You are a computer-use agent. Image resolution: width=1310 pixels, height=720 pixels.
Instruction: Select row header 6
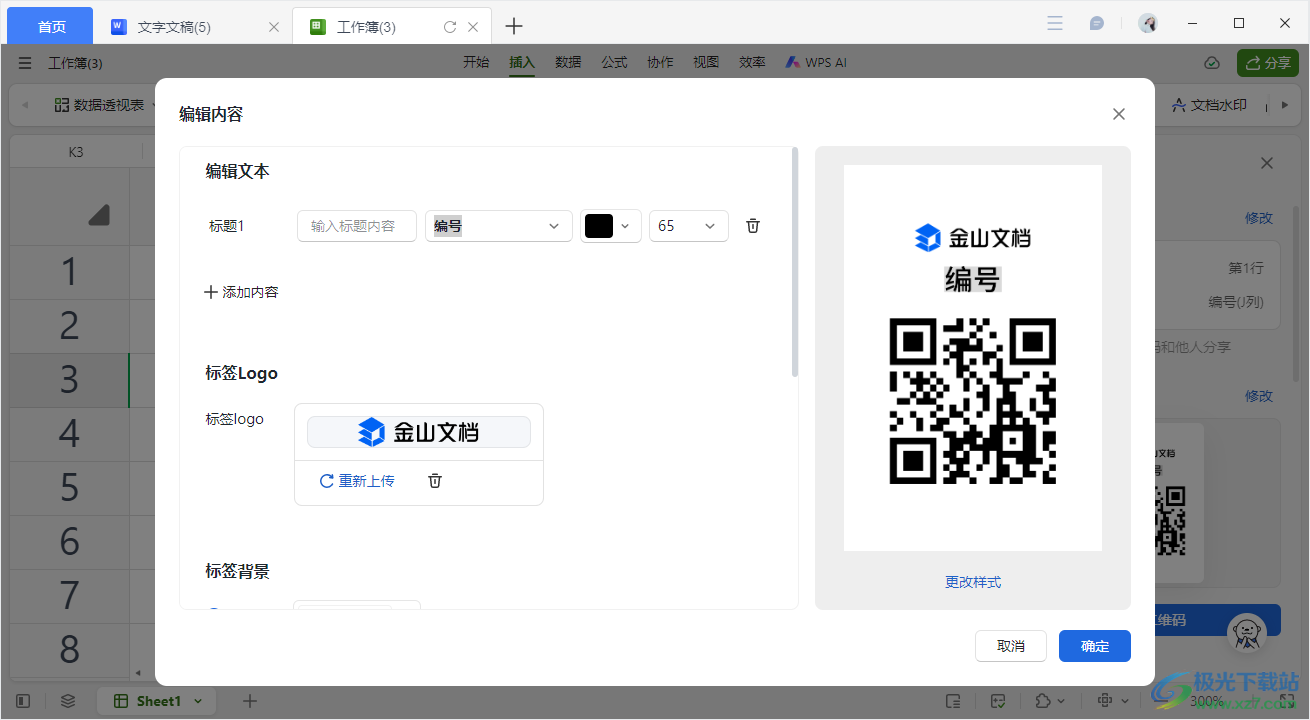[69, 542]
